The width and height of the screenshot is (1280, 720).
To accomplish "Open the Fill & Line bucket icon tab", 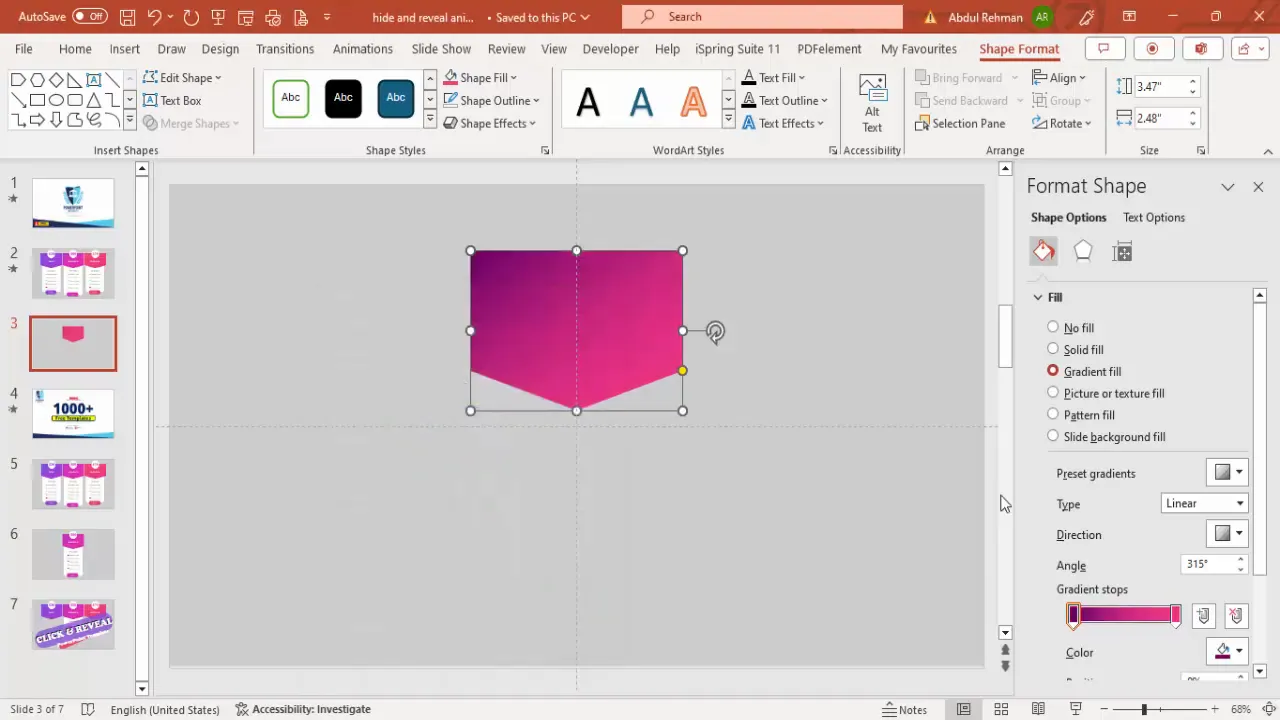I will tap(1043, 251).
